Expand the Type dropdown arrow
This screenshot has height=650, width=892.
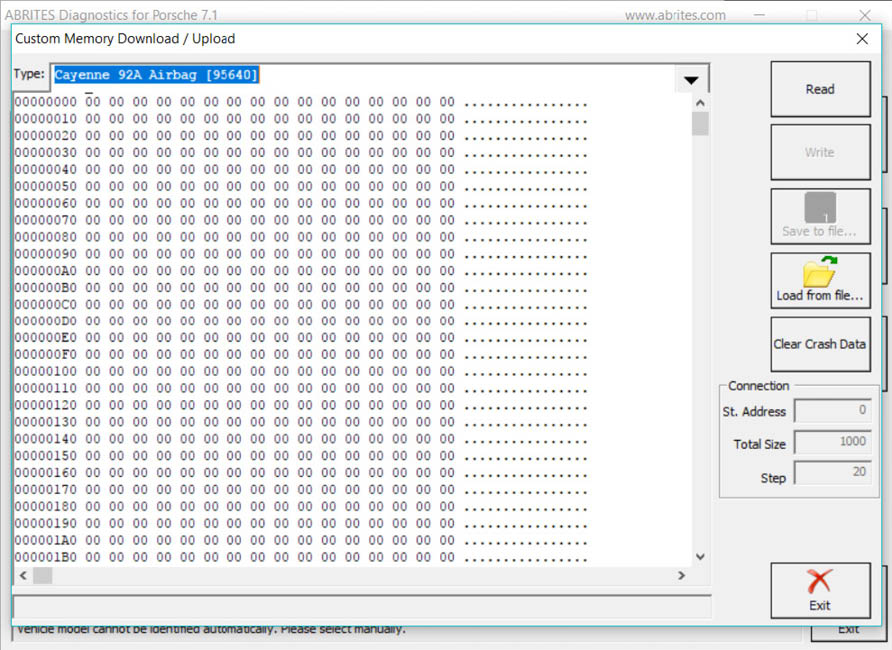690,80
